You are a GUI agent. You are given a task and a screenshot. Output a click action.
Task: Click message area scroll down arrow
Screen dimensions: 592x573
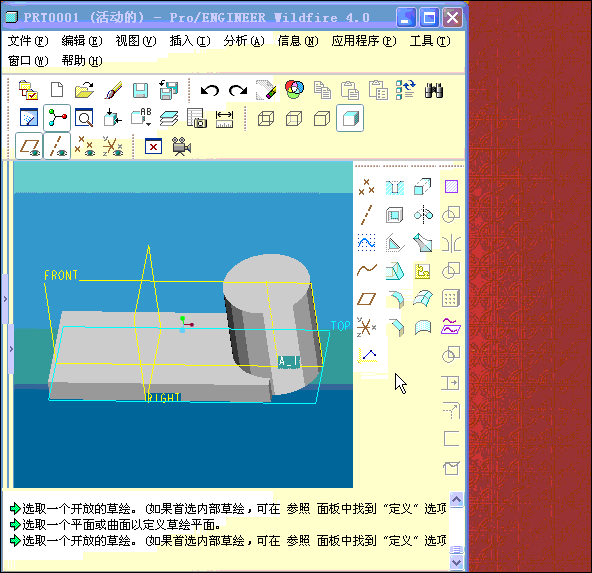click(456, 563)
